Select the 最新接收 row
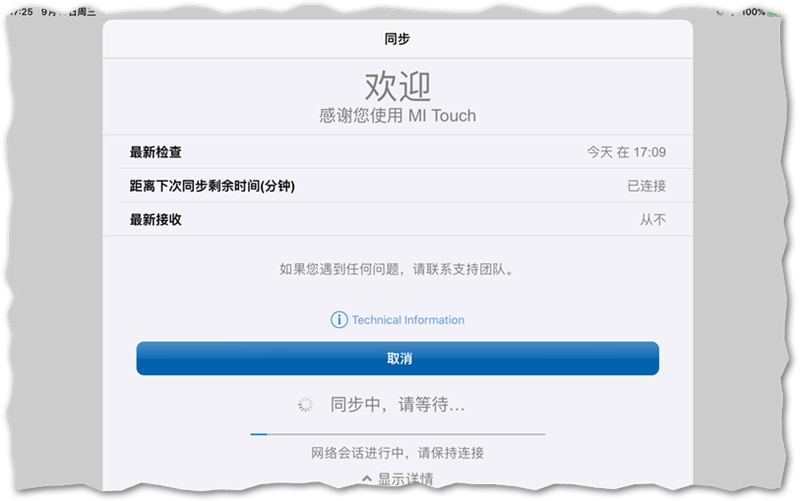The image size is (800, 501). (x=397, y=220)
